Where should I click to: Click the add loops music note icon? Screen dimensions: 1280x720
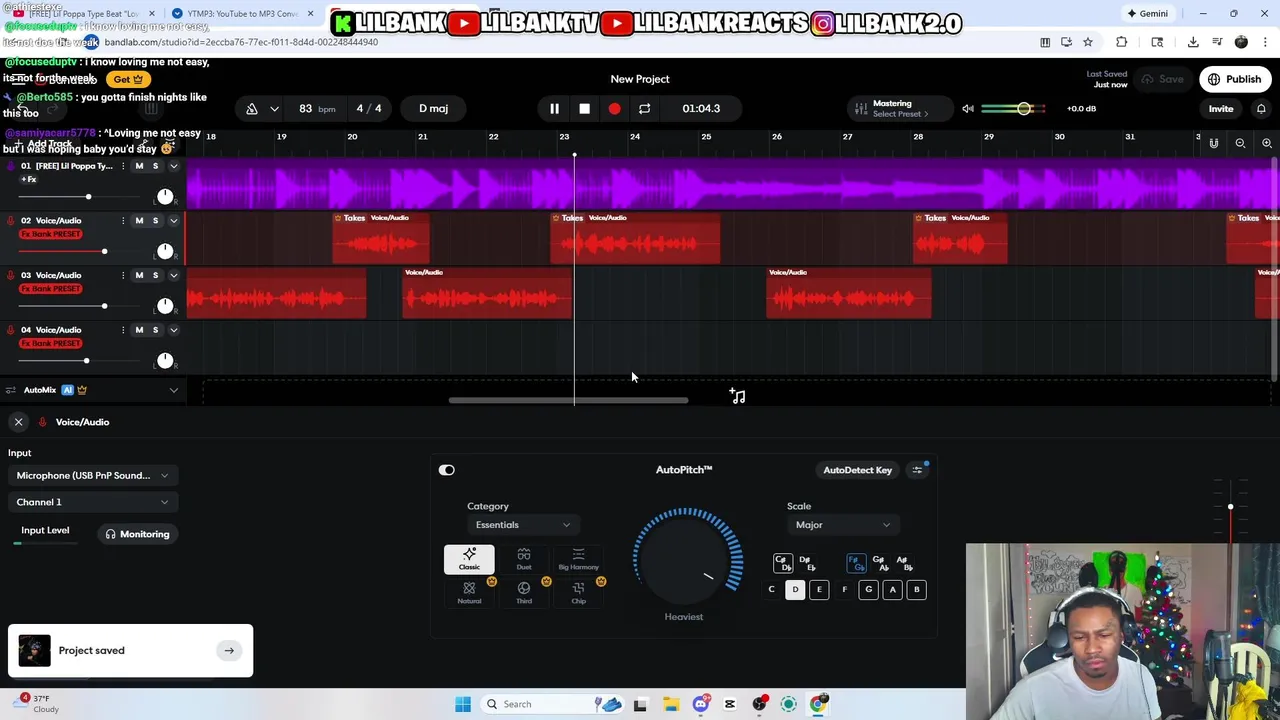(x=738, y=397)
